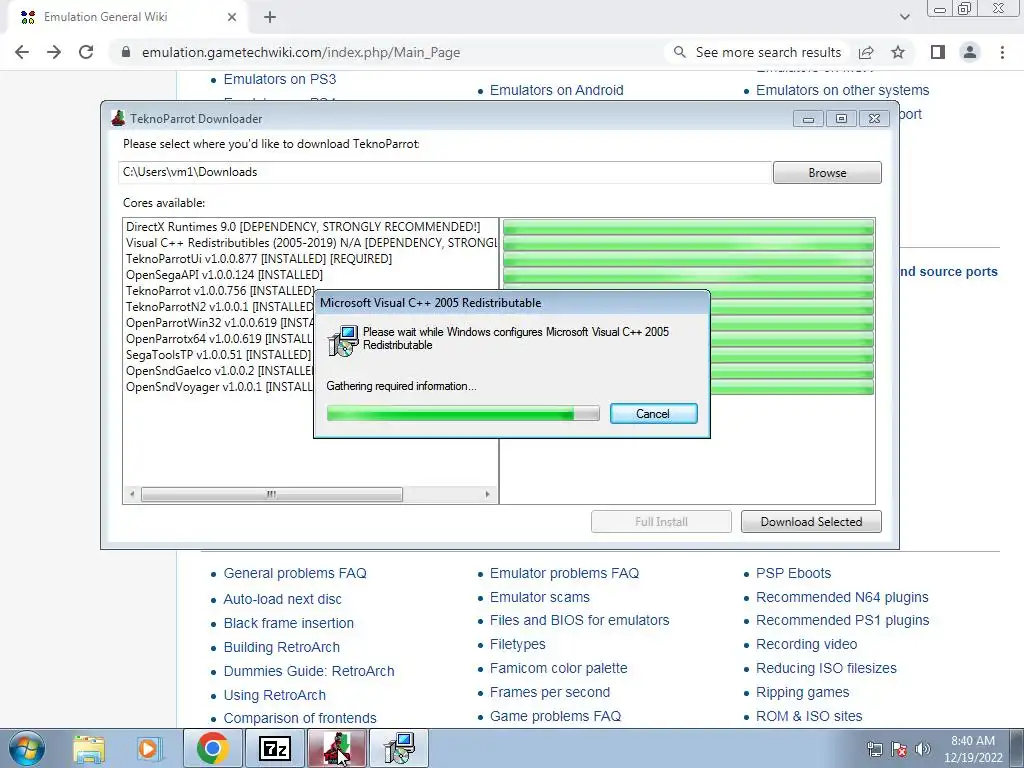Screen dimensions: 1024x768
Task: Click the Action Center flag tray icon
Action: click(x=899, y=749)
